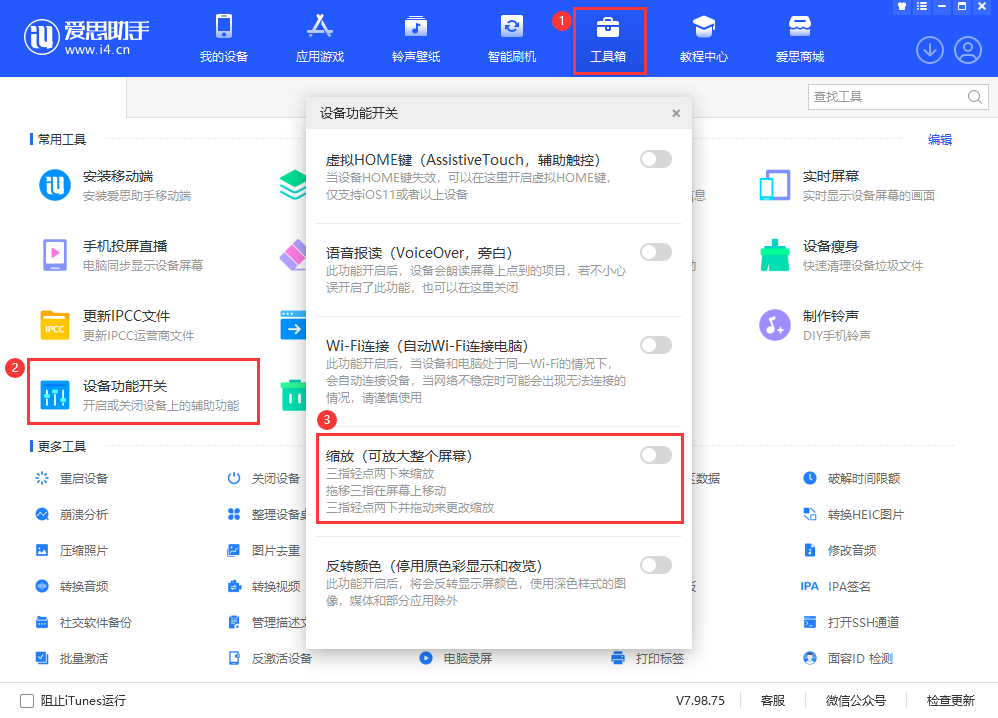Launch the 设备瘦身 cleanup icon
This screenshot has width=998, height=718.
[773, 258]
